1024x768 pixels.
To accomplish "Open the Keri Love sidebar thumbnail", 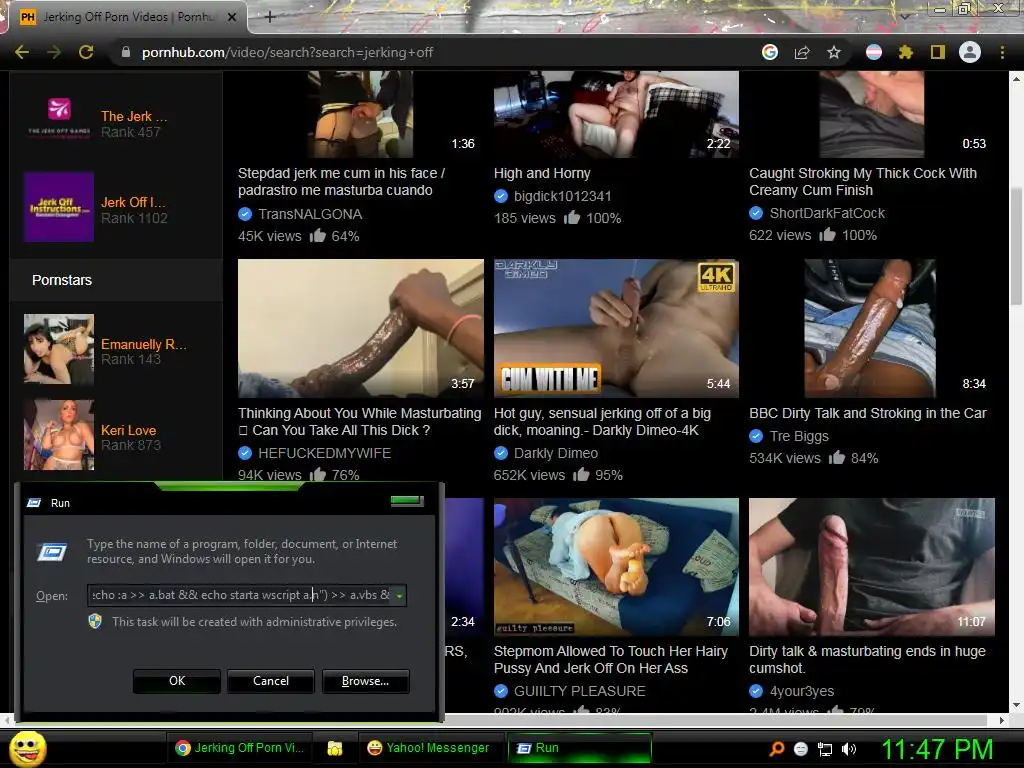I will coord(59,435).
